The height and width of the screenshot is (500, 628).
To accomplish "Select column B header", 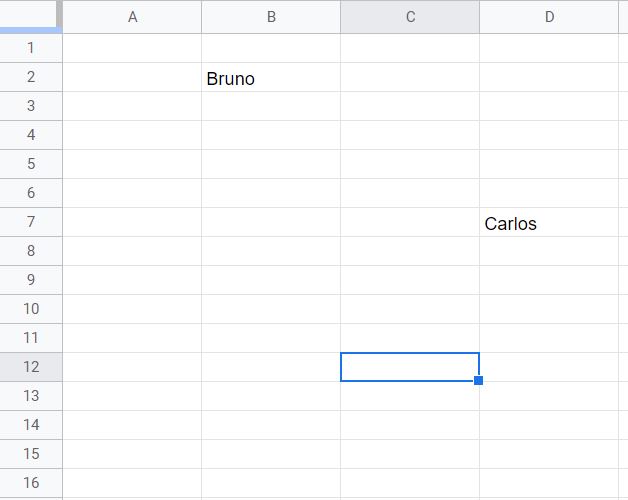I will pos(271,17).
